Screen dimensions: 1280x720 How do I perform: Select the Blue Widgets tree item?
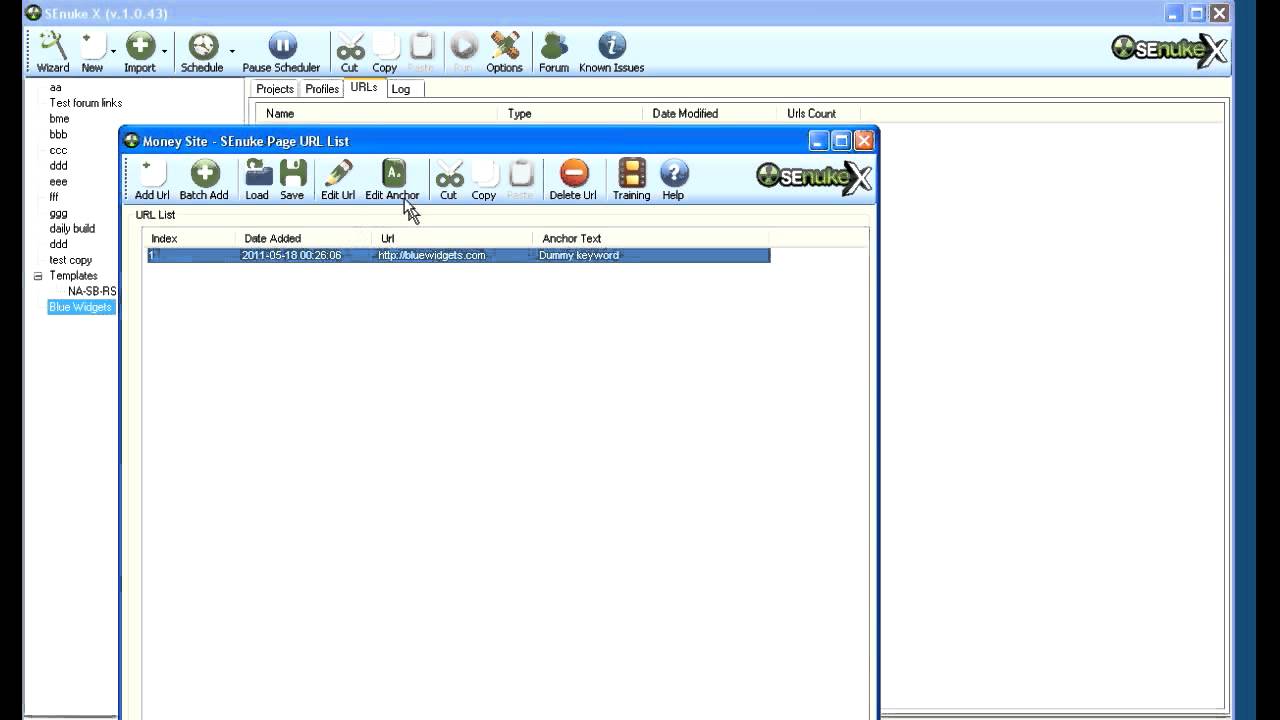81,307
